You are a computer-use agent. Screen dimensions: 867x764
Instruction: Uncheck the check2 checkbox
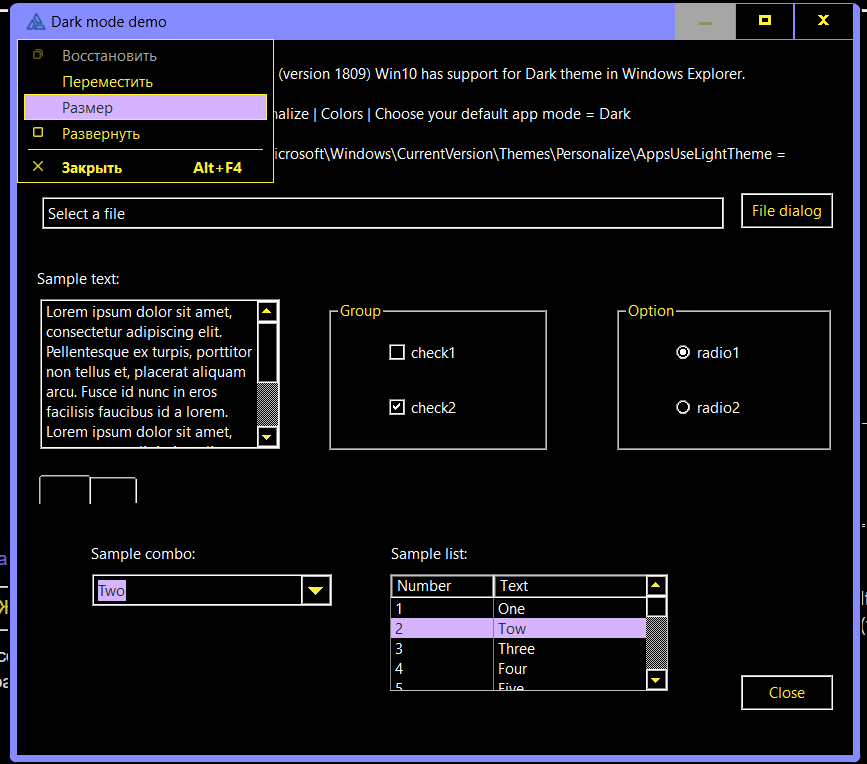(397, 407)
